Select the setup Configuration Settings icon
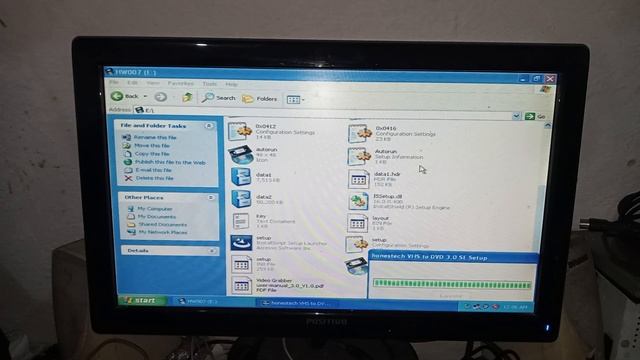This screenshot has height=360, width=640. click(x=356, y=244)
